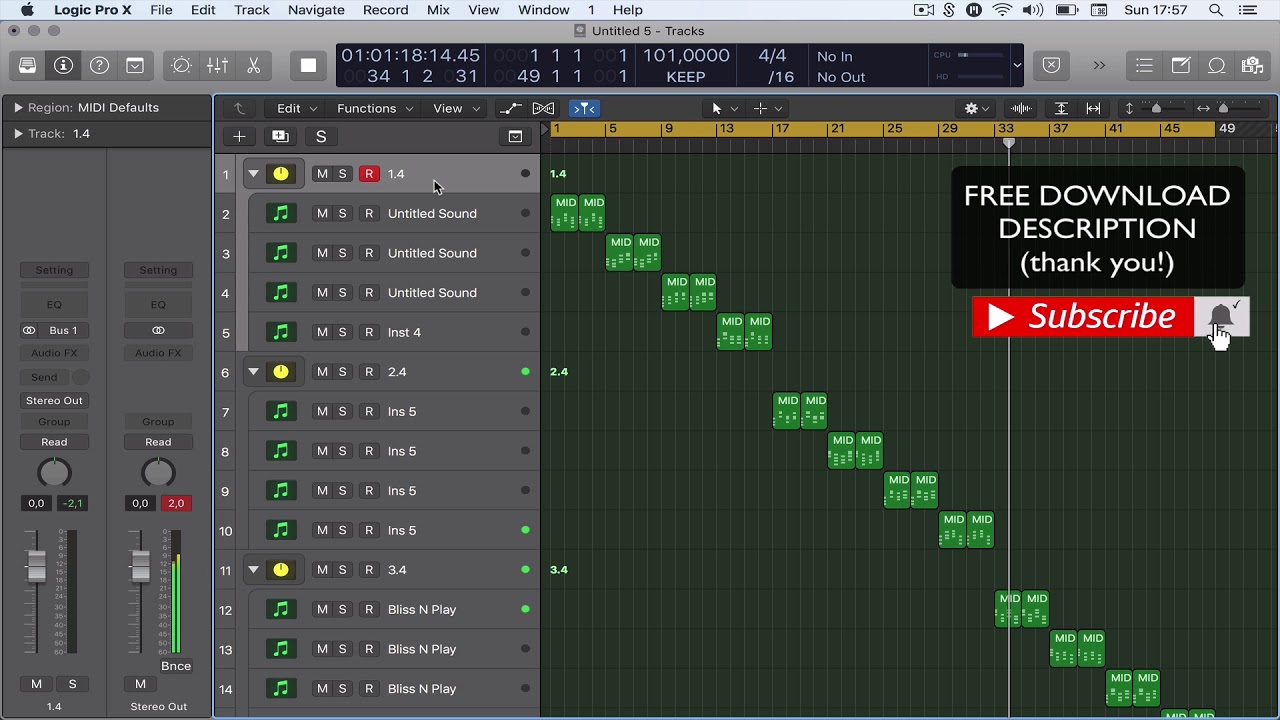Collapse the 1.4 track stack
The image size is (1280, 720).
pos(254,174)
